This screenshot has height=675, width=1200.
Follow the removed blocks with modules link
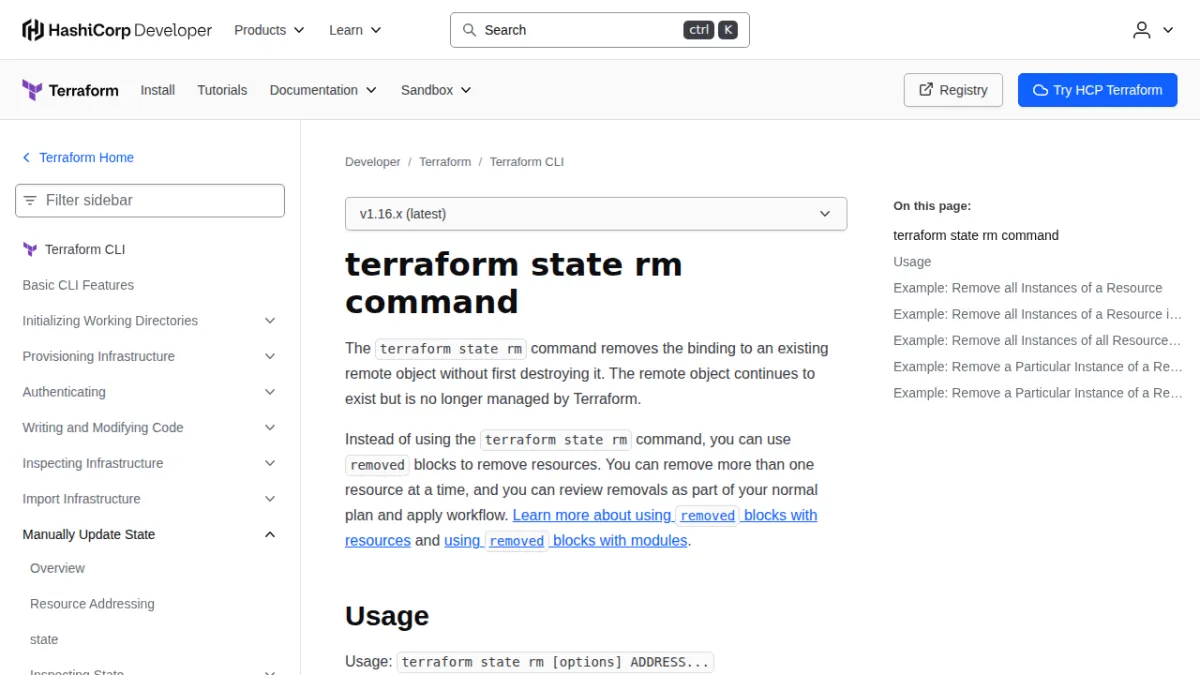[567, 541]
